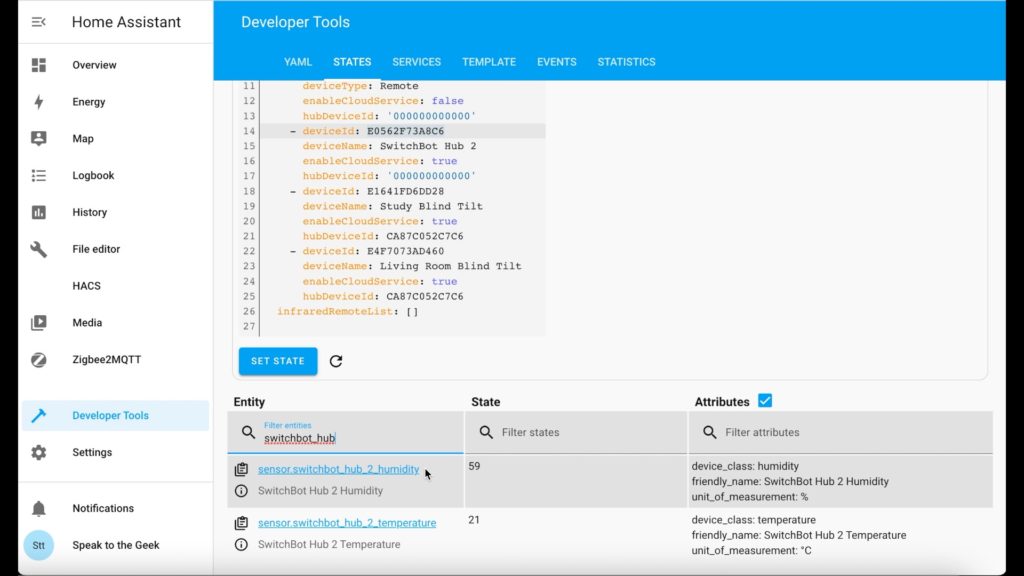Click the History chart icon

[x=39, y=212]
